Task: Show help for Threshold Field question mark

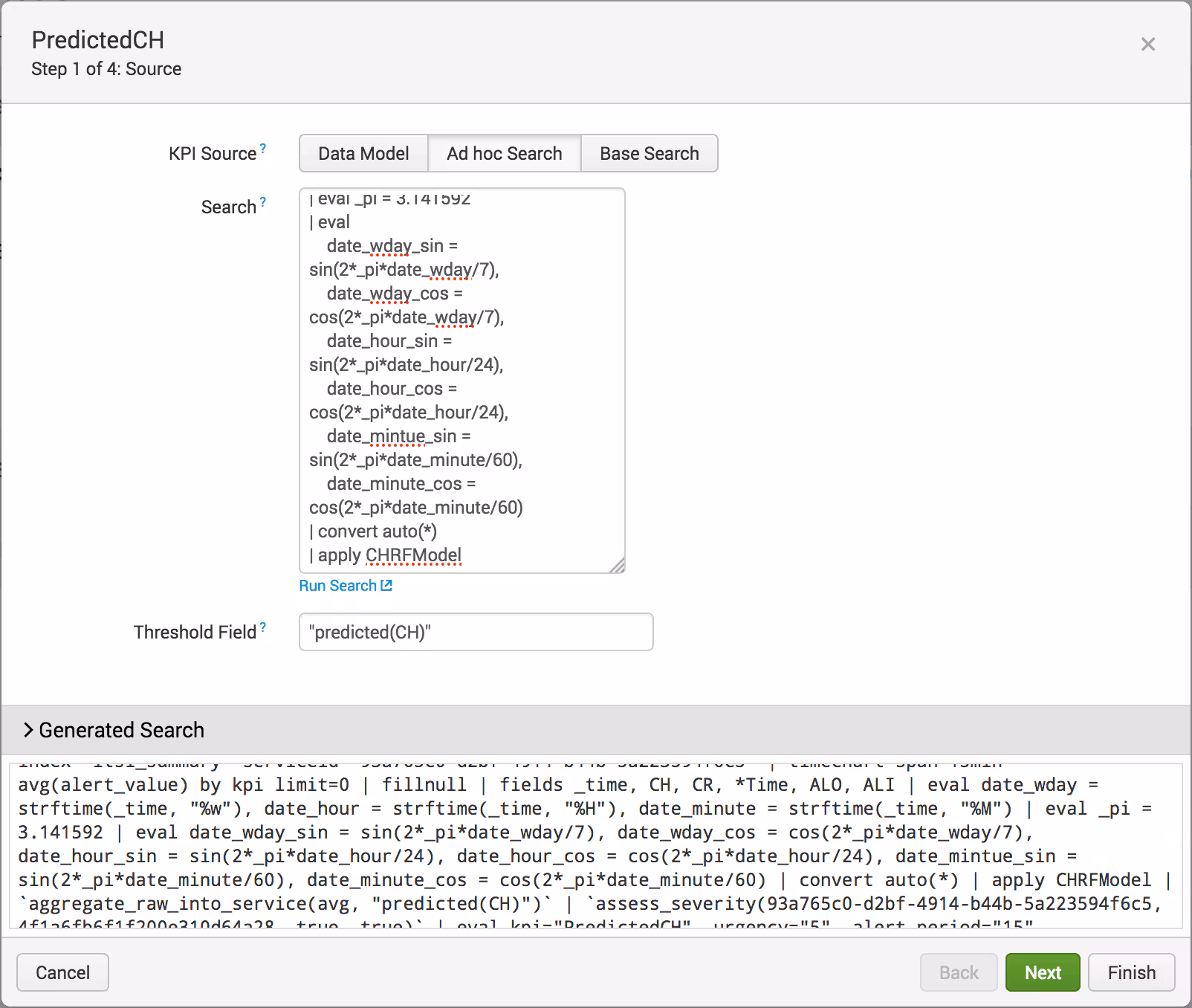Action: click(263, 627)
